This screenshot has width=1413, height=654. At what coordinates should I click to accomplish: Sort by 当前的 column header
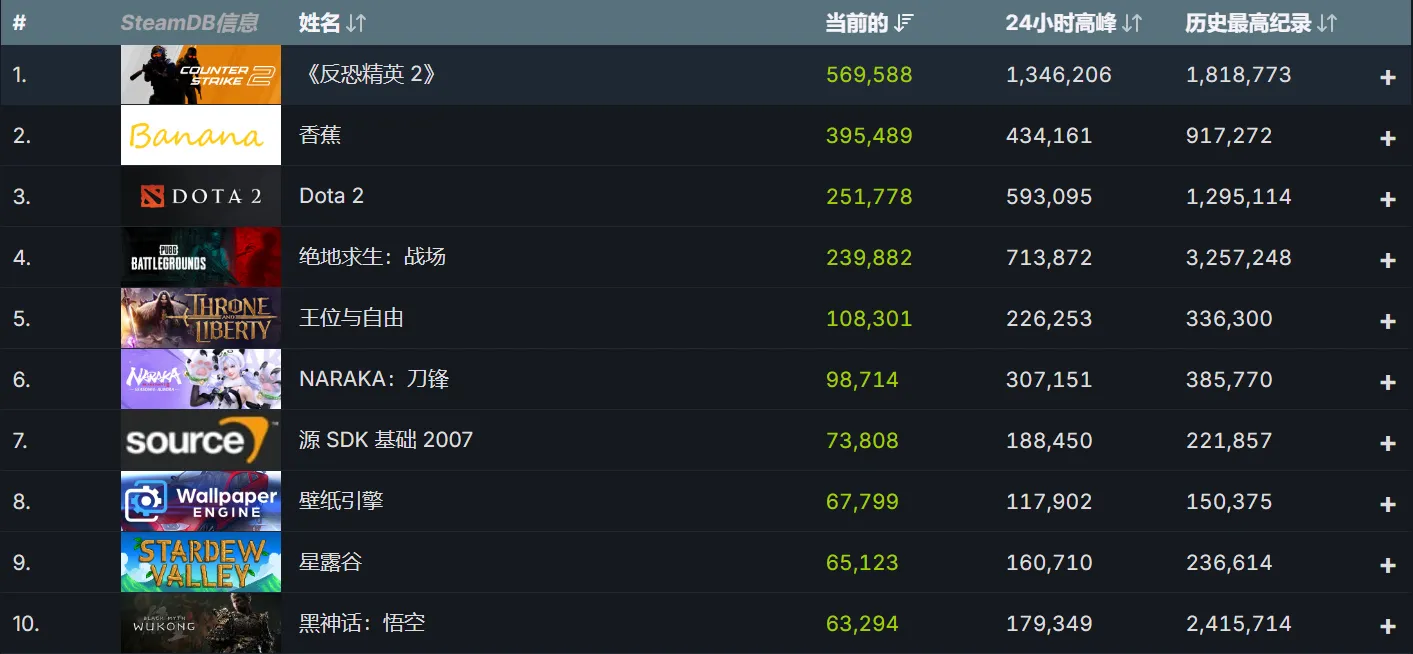tap(869, 23)
